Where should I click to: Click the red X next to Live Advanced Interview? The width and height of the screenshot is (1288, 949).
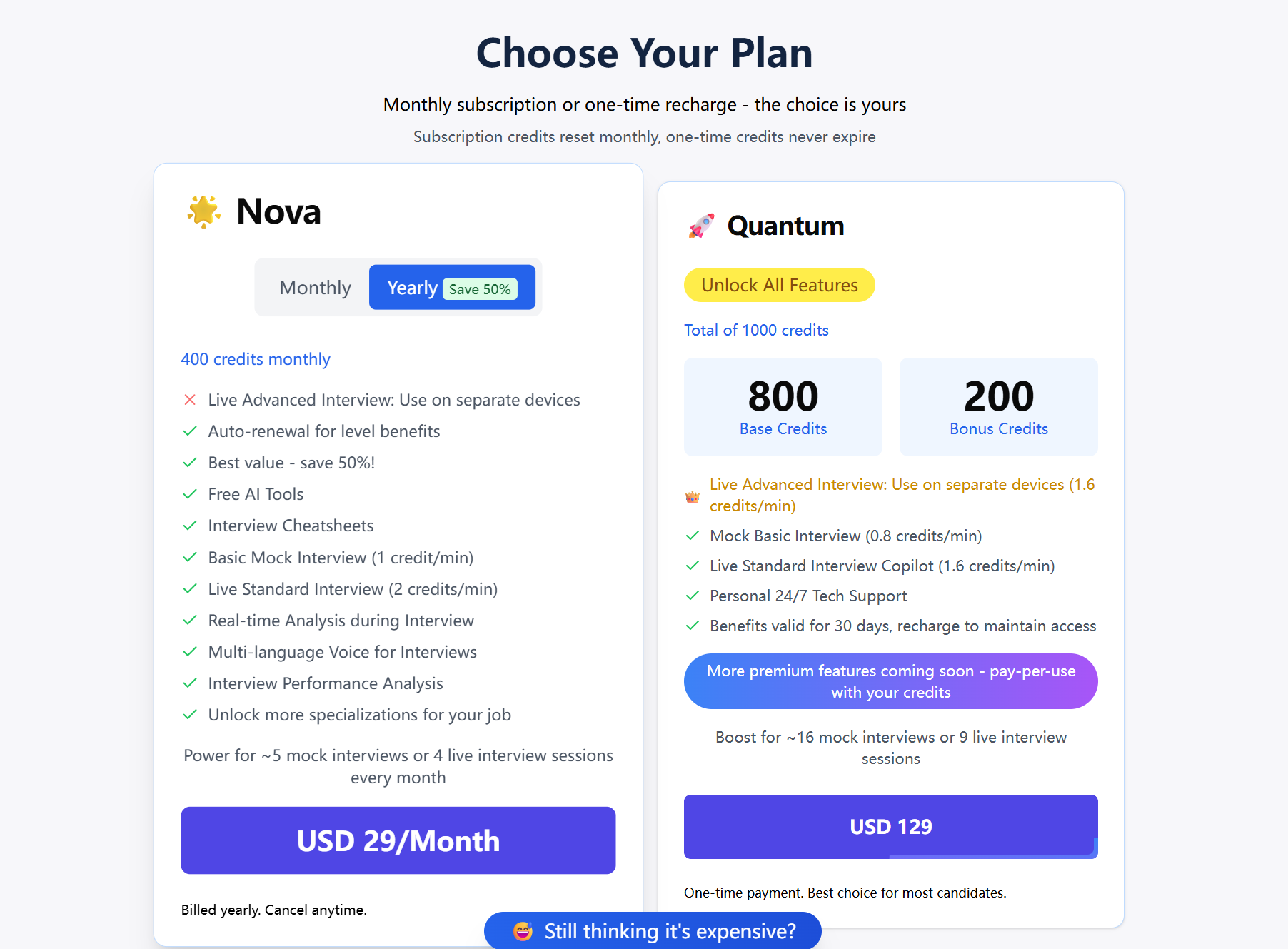pyautogui.click(x=190, y=400)
